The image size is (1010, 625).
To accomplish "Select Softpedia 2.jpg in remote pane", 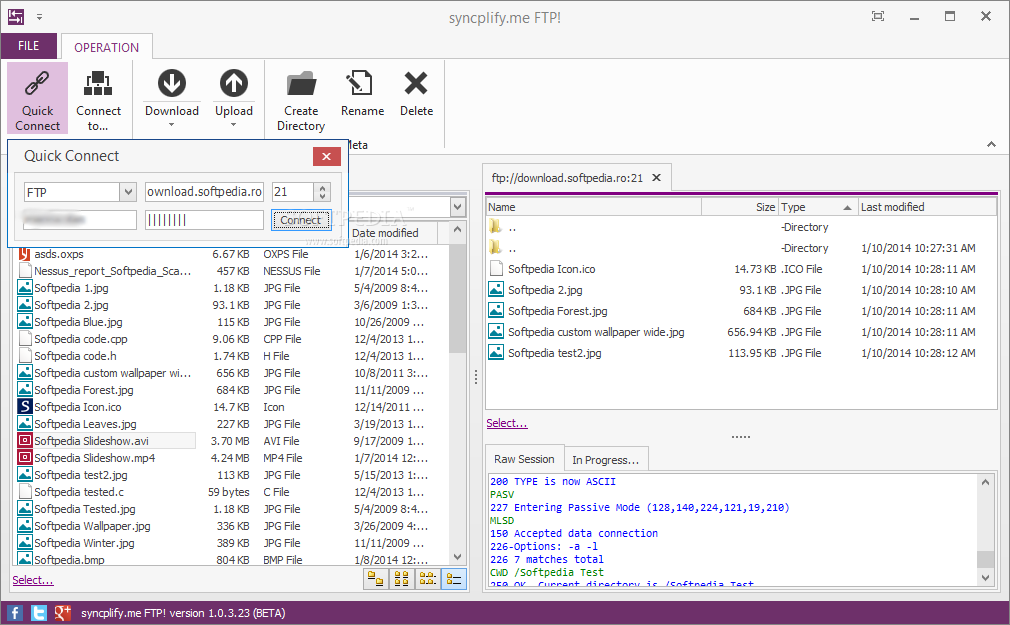I will [x=545, y=290].
